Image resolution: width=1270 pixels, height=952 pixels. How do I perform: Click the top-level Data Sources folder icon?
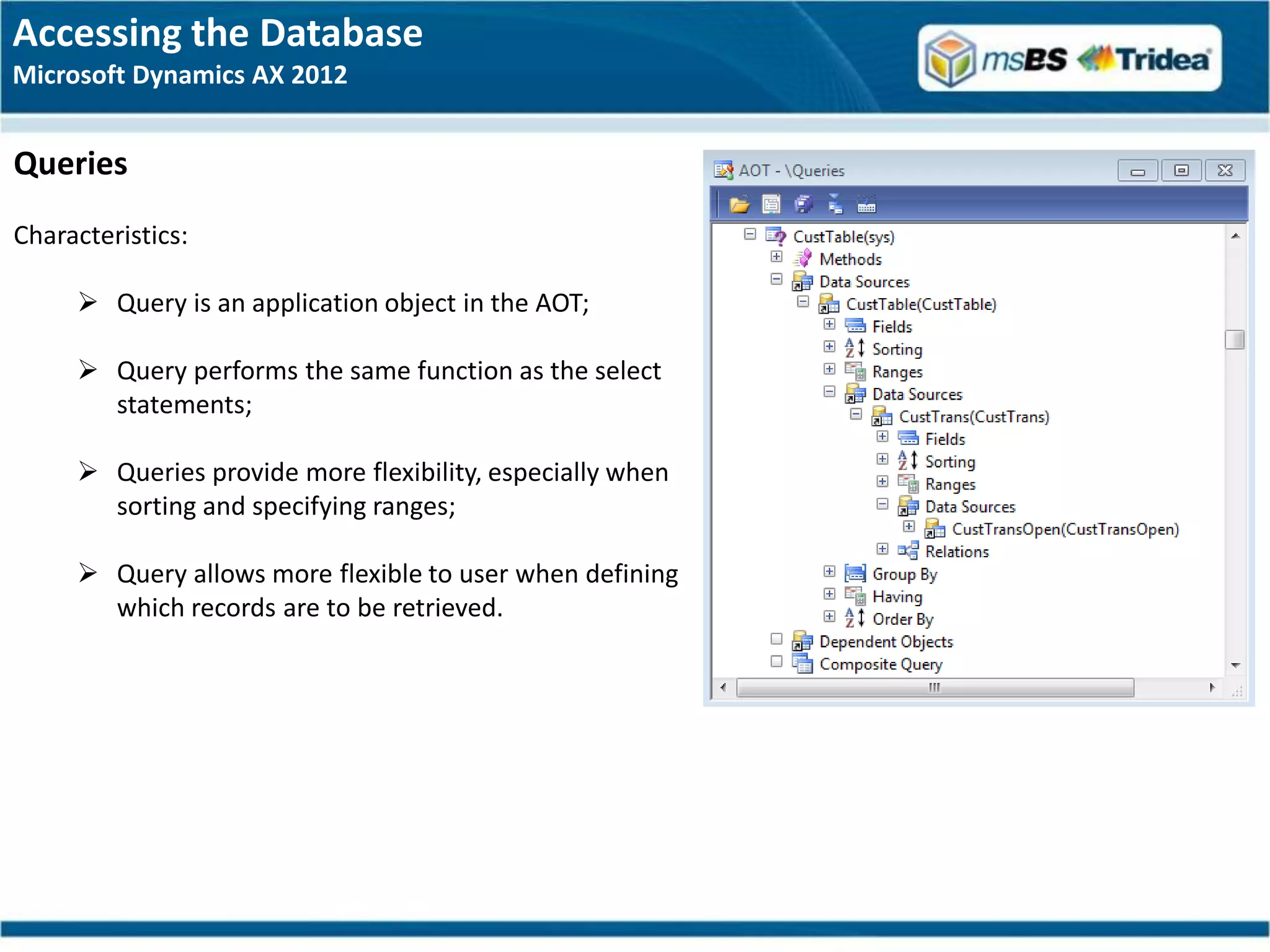click(802, 281)
